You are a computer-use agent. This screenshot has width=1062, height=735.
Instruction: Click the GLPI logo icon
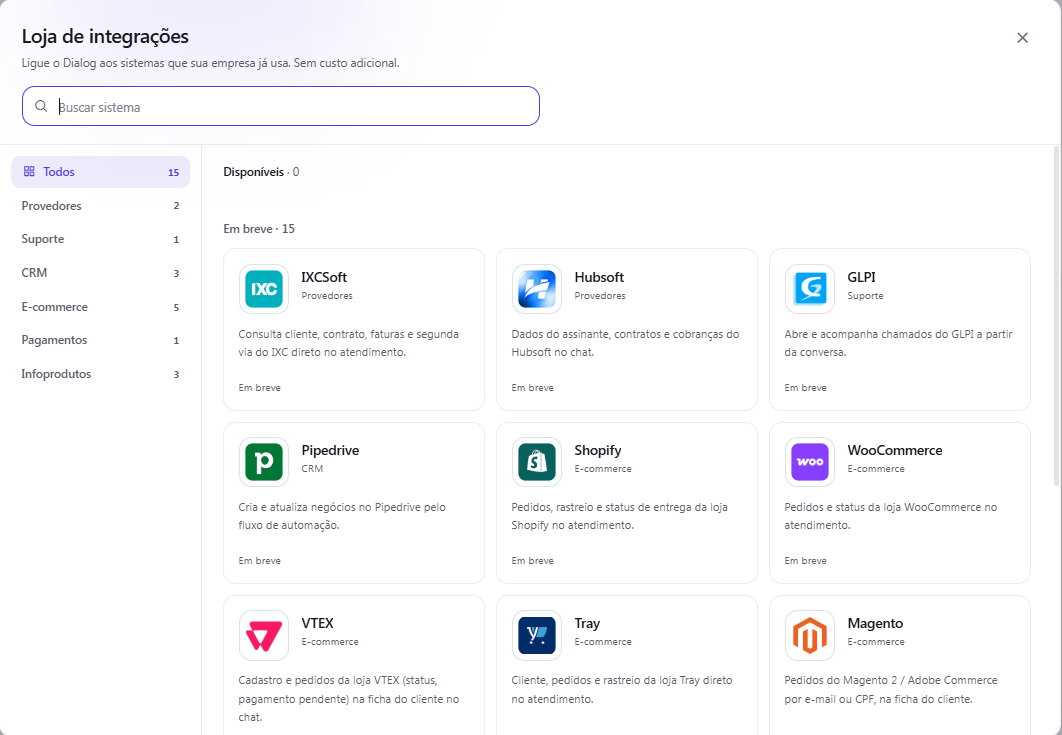(x=809, y=289)
